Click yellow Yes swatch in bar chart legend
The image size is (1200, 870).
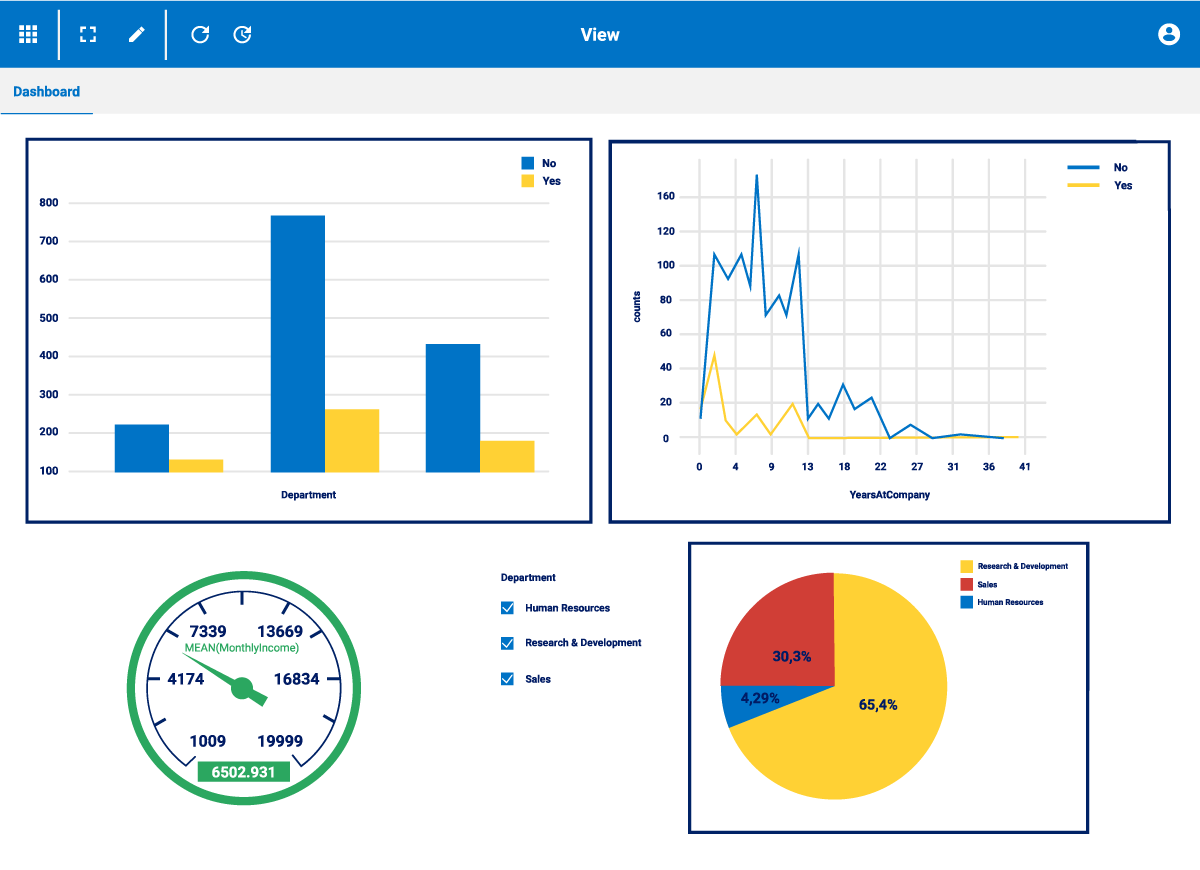(528, 181)
